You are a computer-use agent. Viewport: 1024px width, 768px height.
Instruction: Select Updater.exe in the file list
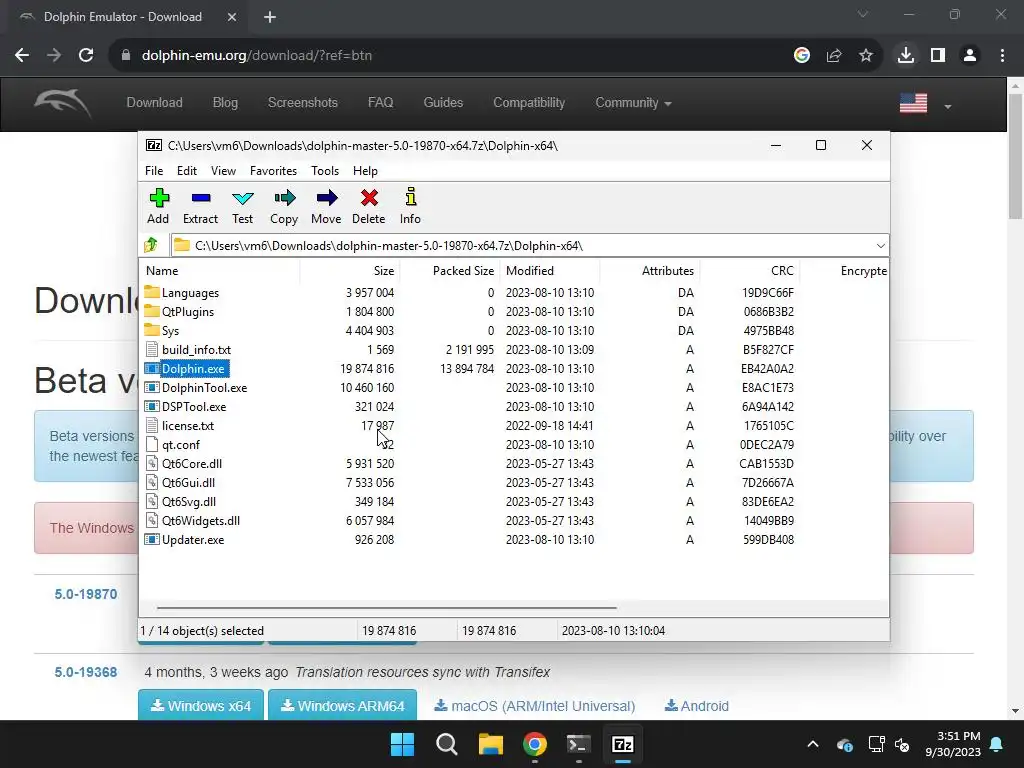[193, 539]
